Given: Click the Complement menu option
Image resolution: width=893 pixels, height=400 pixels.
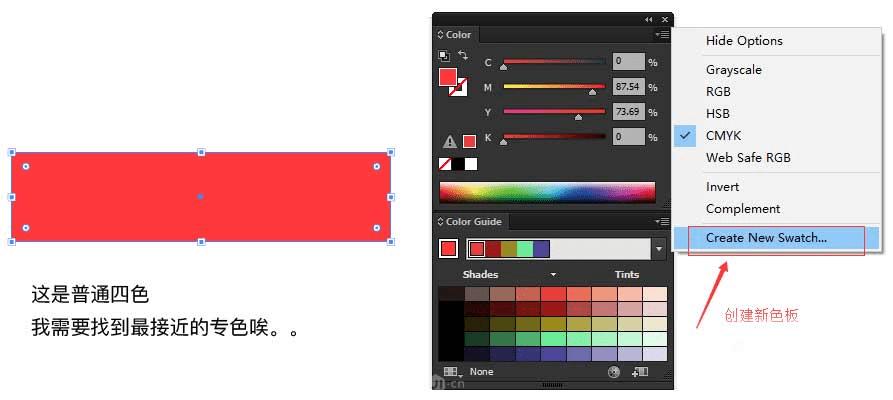Looking at the screenshot, I should click(742, 209).
